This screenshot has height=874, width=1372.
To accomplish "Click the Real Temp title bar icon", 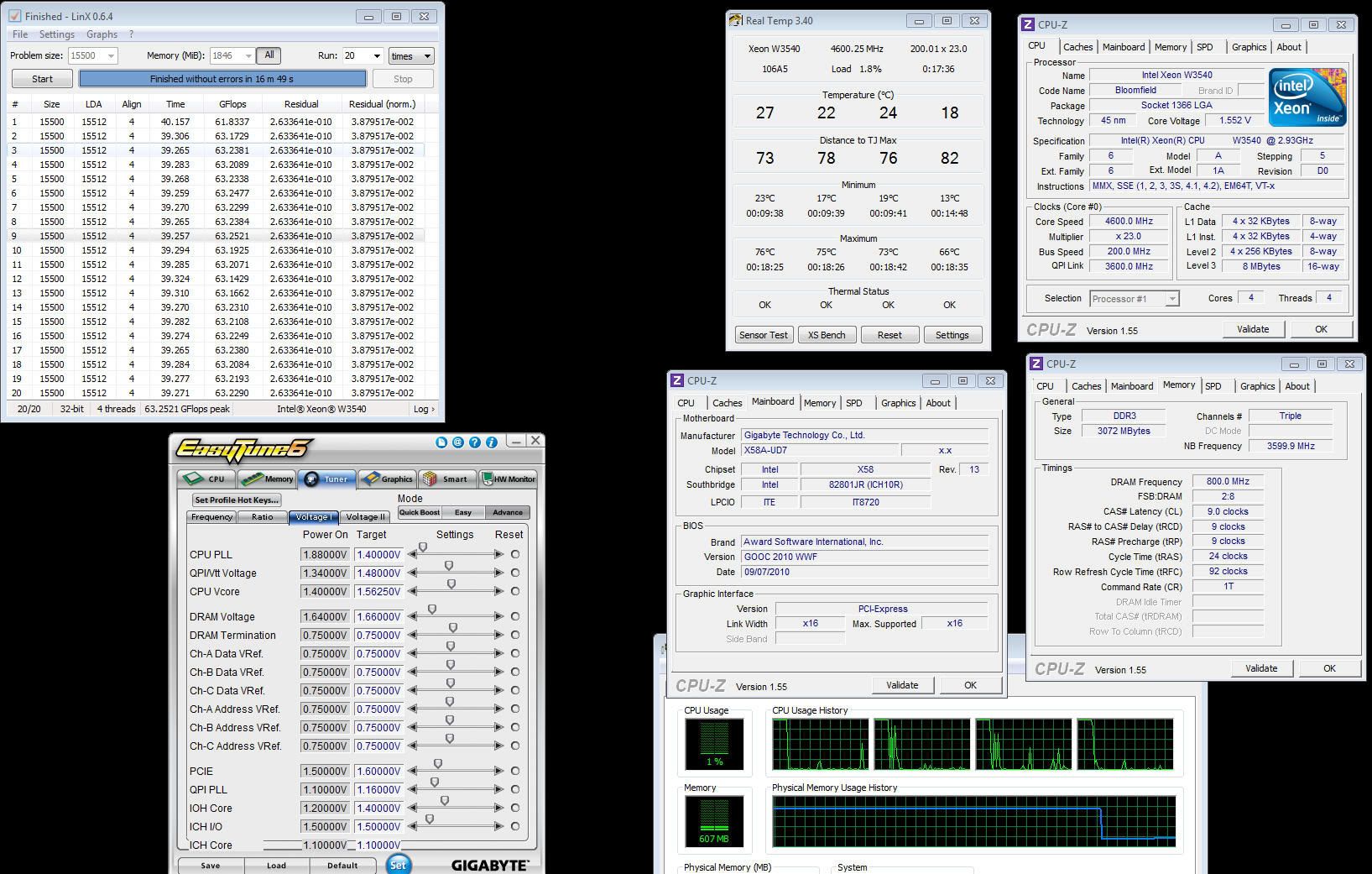I will pyautogui.click(x=735, y=21).
